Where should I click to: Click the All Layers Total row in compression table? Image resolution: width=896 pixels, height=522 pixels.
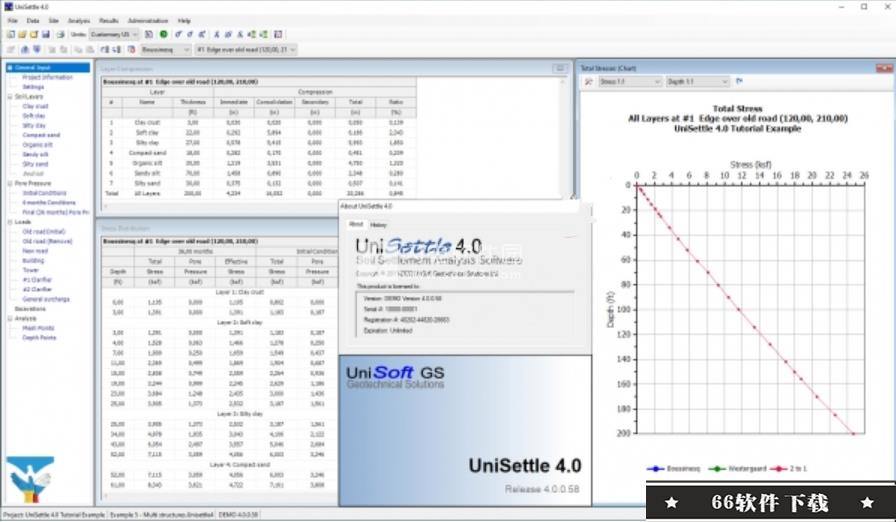259,194
